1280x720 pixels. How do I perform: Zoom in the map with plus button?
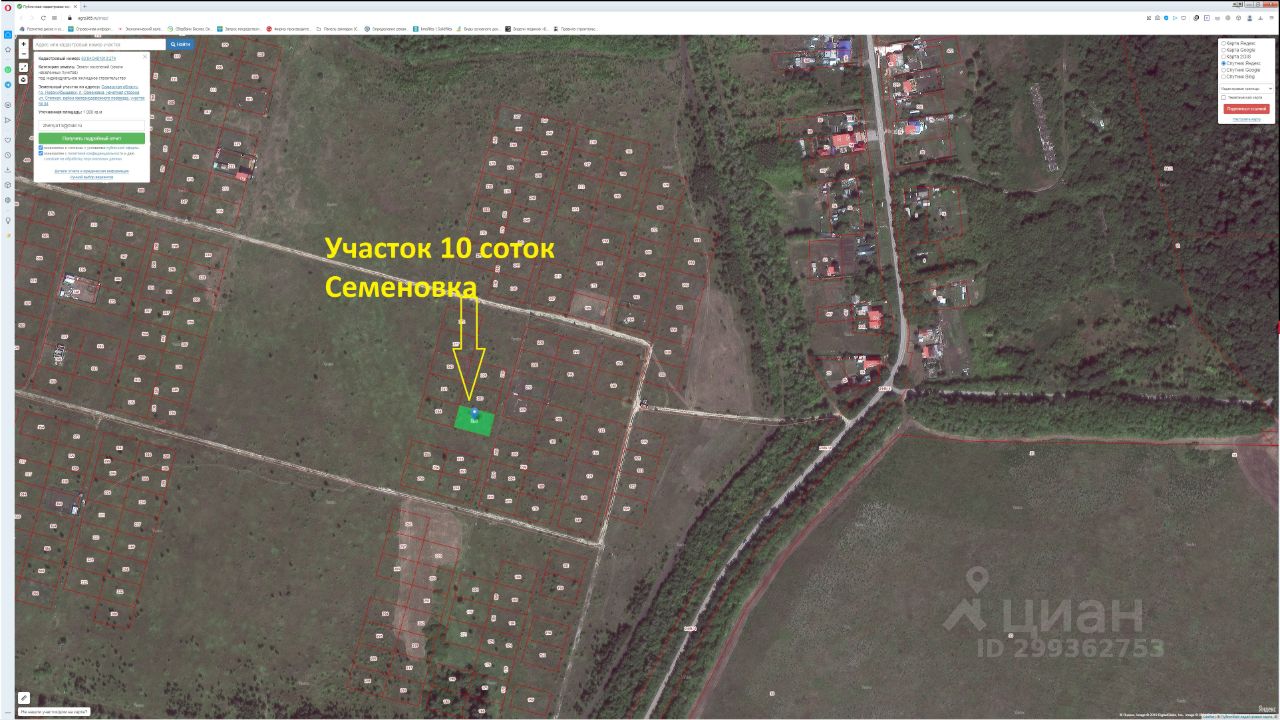24,44
